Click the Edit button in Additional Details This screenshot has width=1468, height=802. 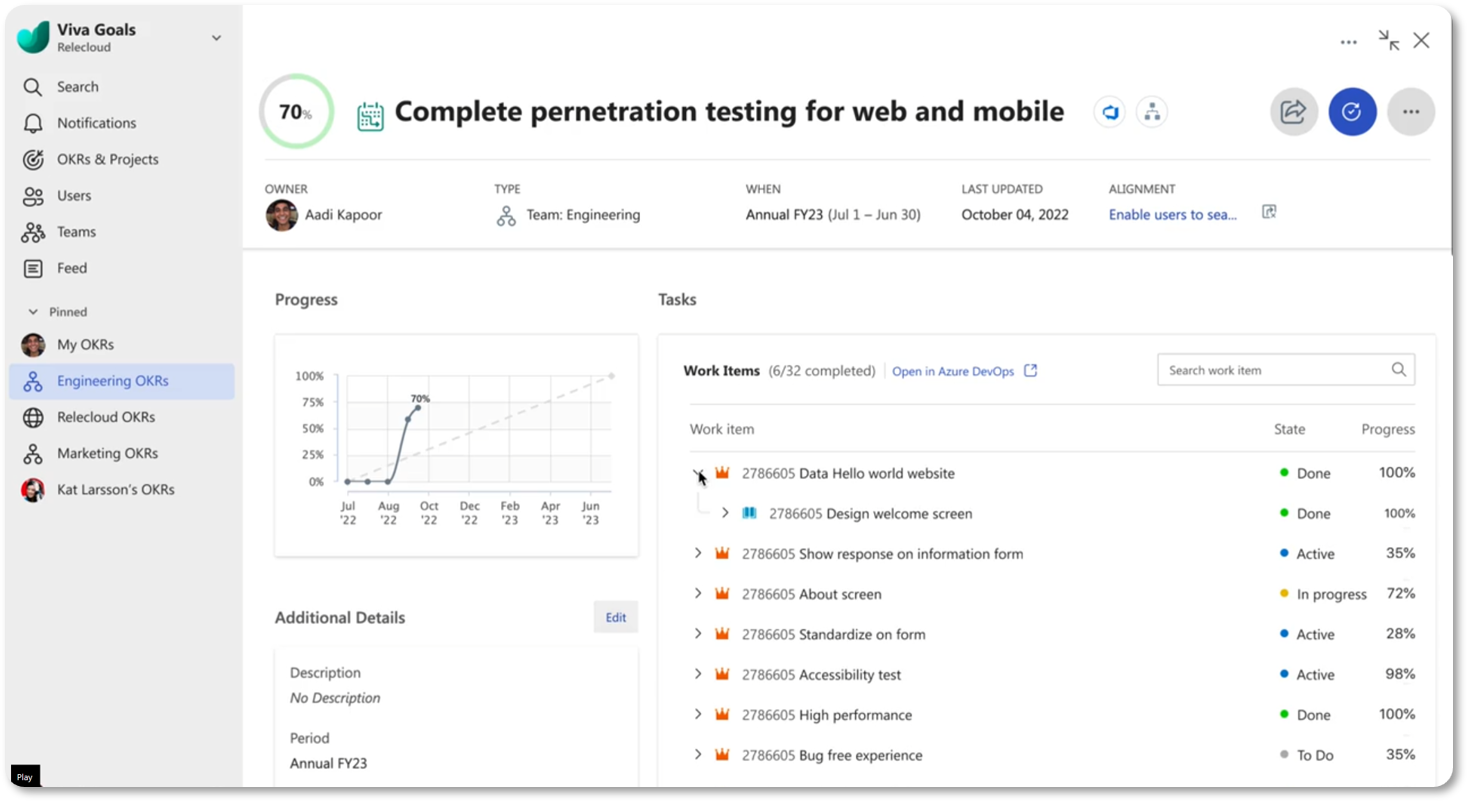coord(616,618)
